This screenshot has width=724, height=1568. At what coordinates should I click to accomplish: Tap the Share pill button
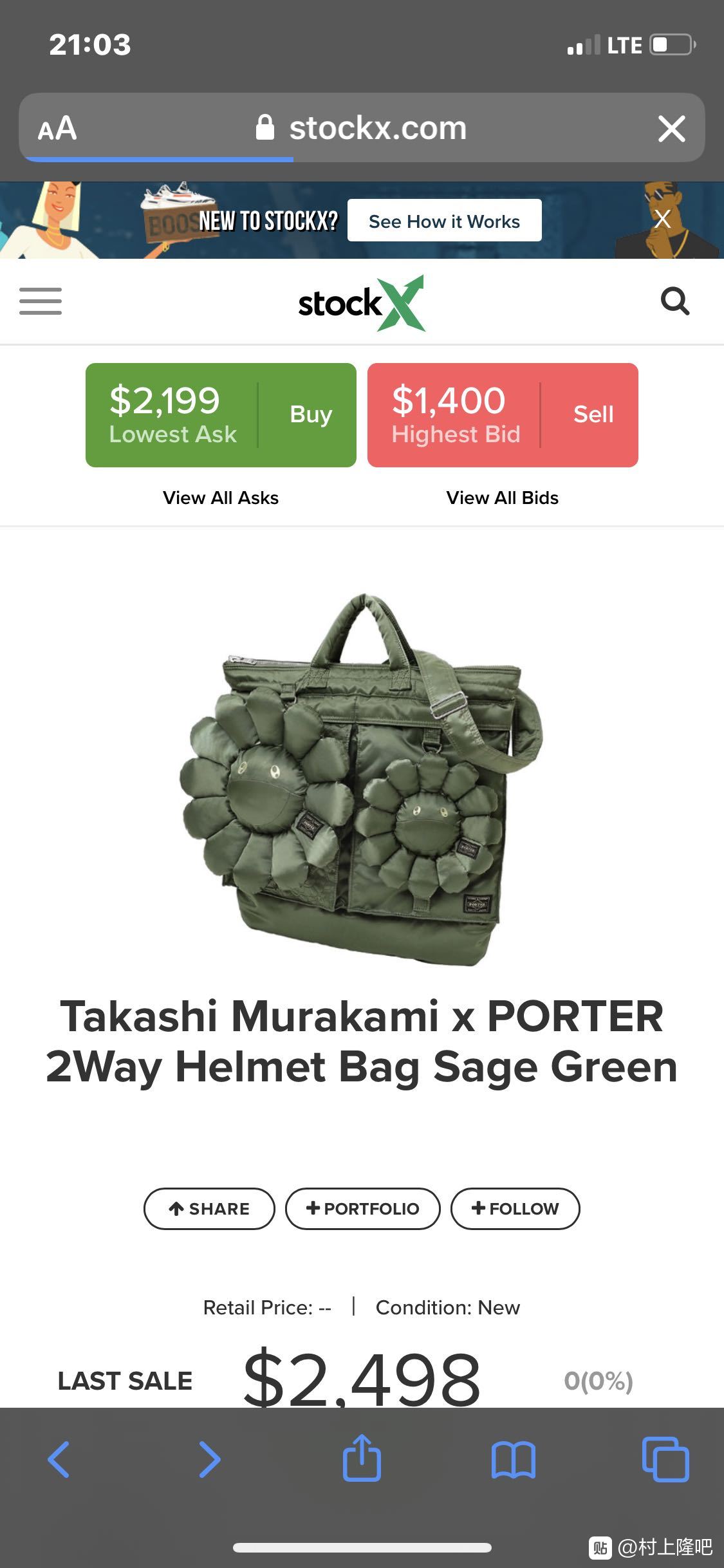pyautogui.click(x=209, y=1209)
